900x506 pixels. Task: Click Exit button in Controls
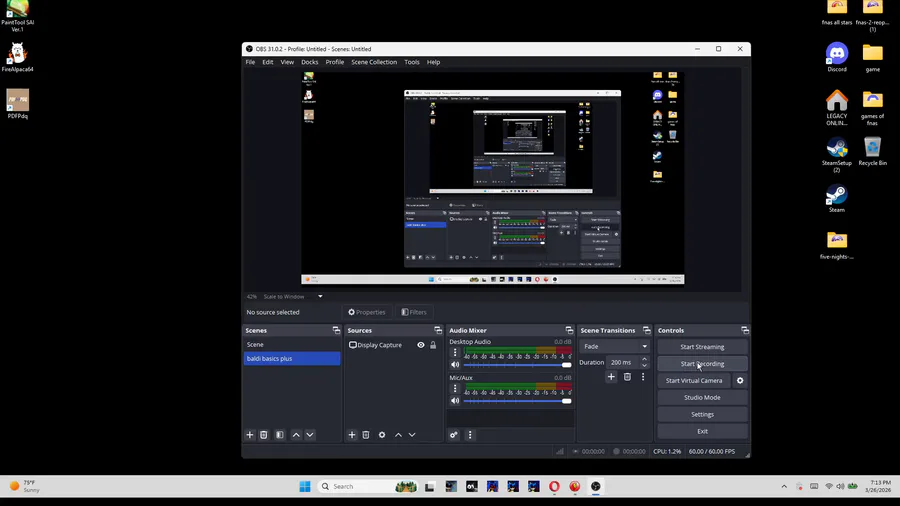[x=703, y=431]
